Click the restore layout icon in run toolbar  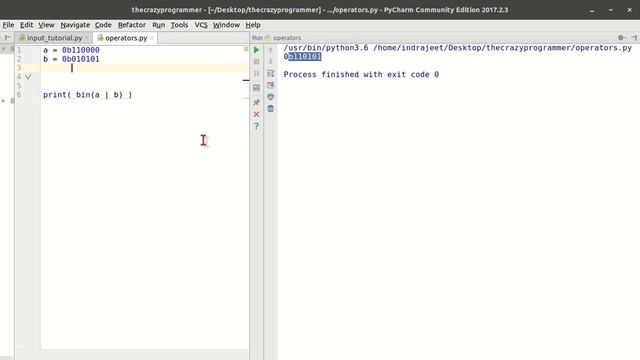(256, 88)
